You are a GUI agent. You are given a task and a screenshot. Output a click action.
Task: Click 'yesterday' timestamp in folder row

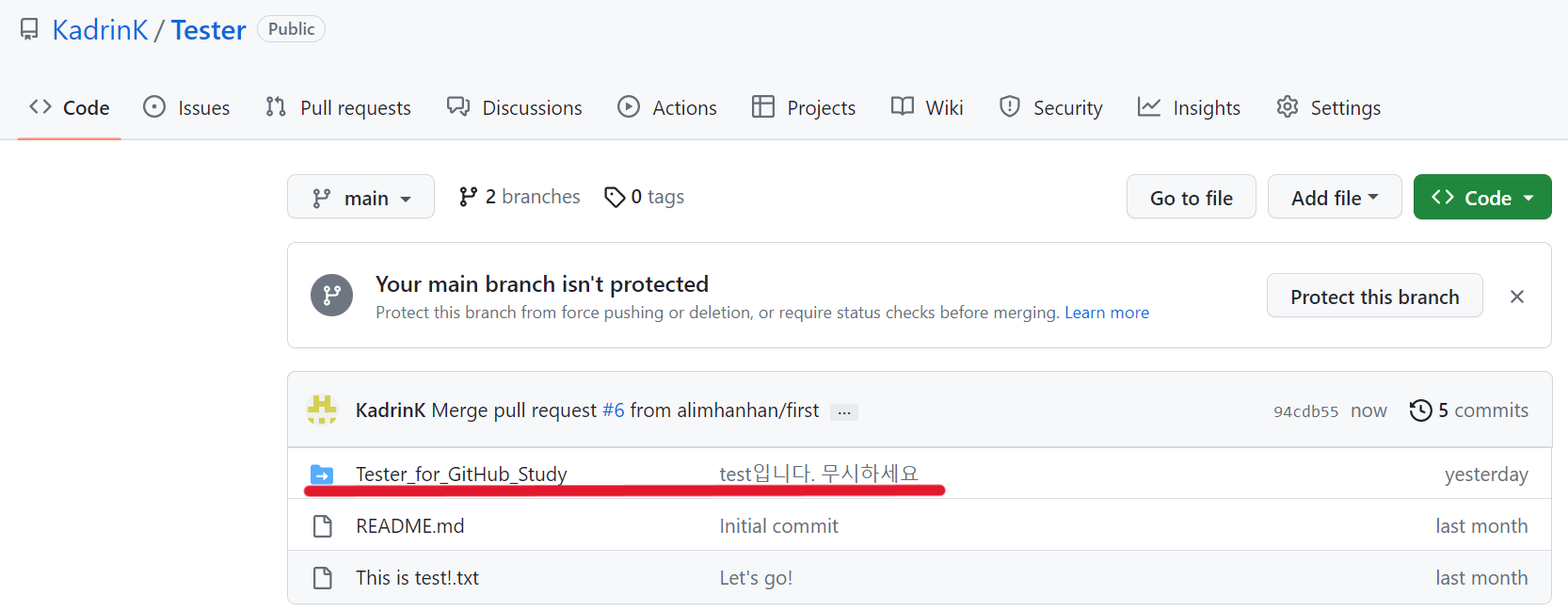[x=1486, y=474]
